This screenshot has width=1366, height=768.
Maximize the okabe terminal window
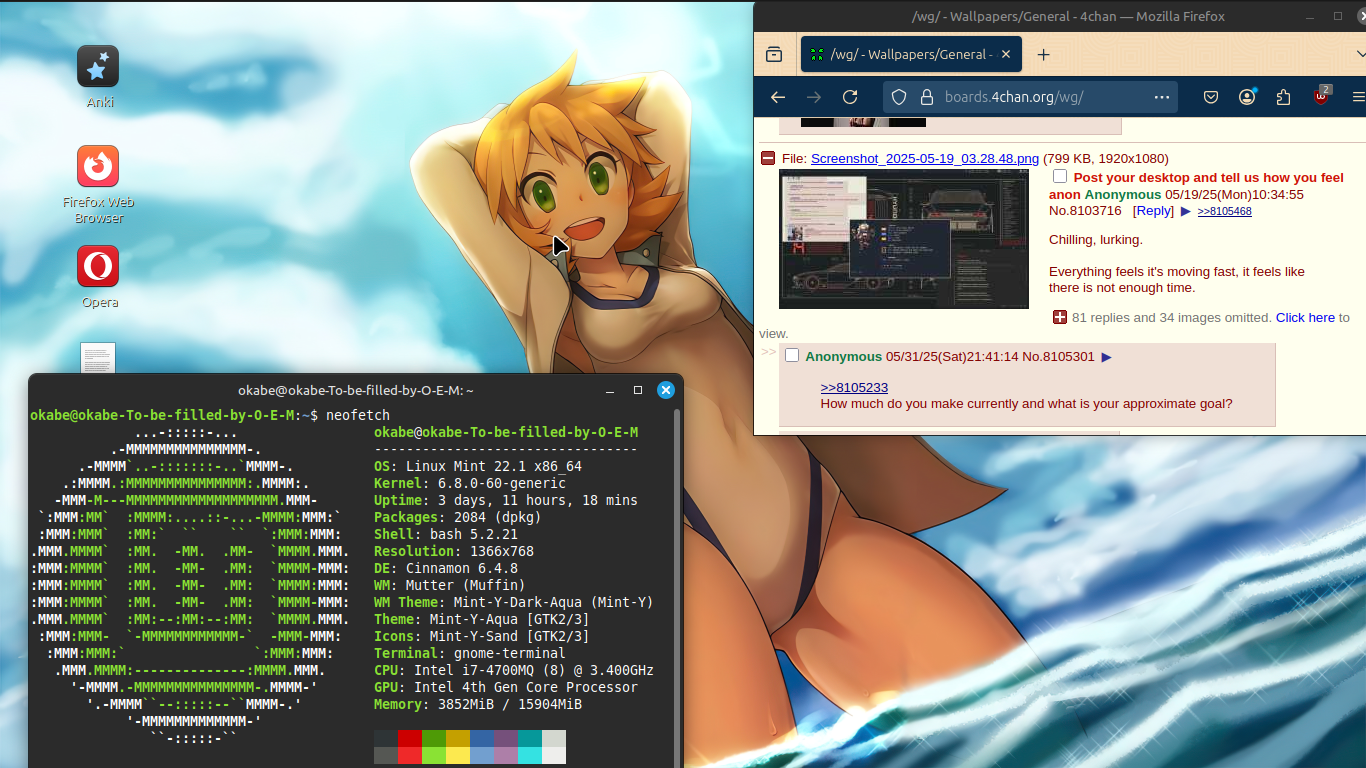point(638,390)
